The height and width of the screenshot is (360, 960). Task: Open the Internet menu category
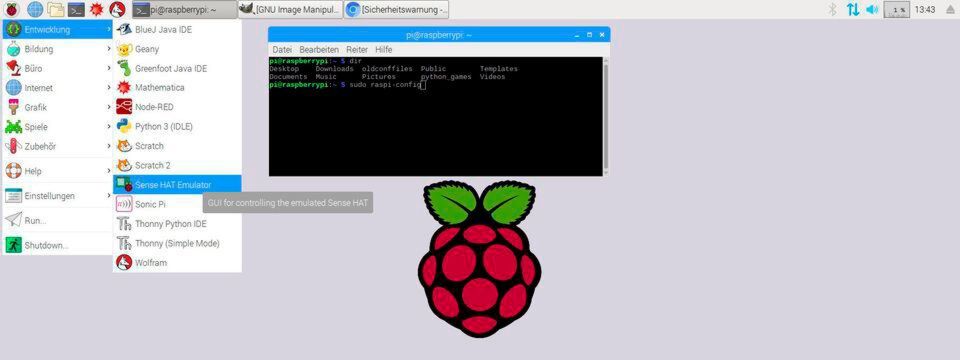click(58, 88)
